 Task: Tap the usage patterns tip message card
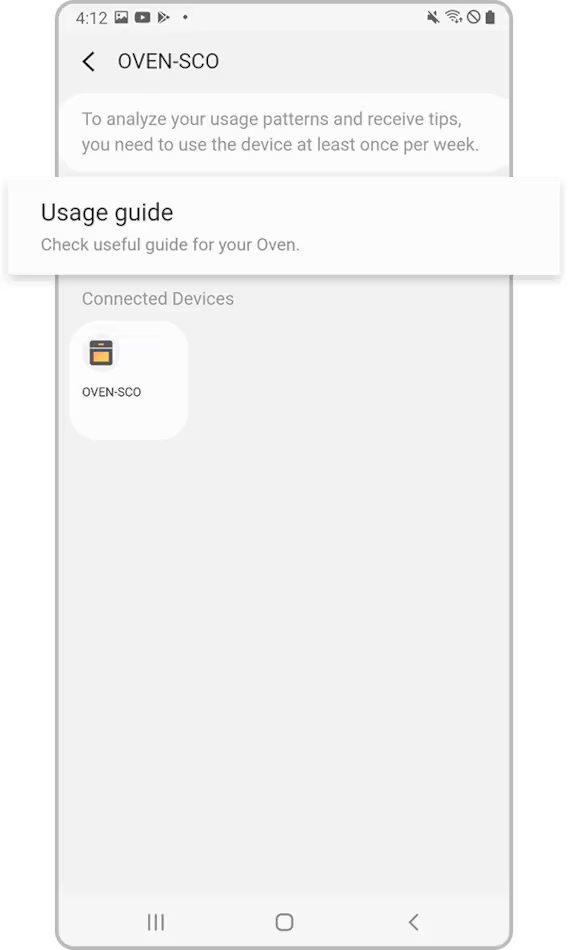point(285,132)
